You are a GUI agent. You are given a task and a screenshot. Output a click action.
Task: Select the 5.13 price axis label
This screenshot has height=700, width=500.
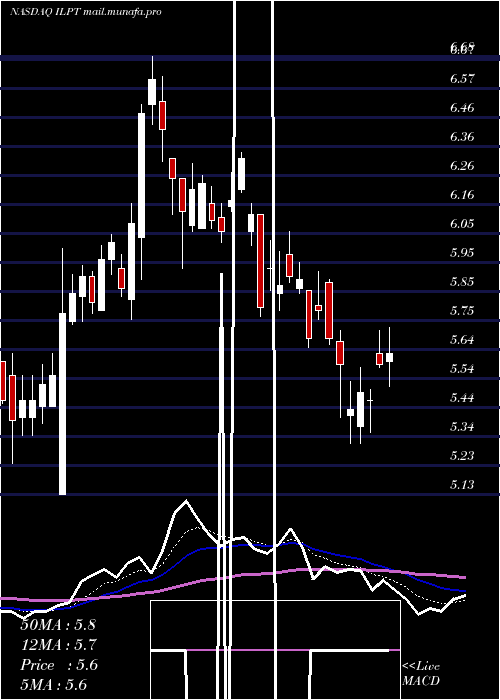tap(462, 485)
